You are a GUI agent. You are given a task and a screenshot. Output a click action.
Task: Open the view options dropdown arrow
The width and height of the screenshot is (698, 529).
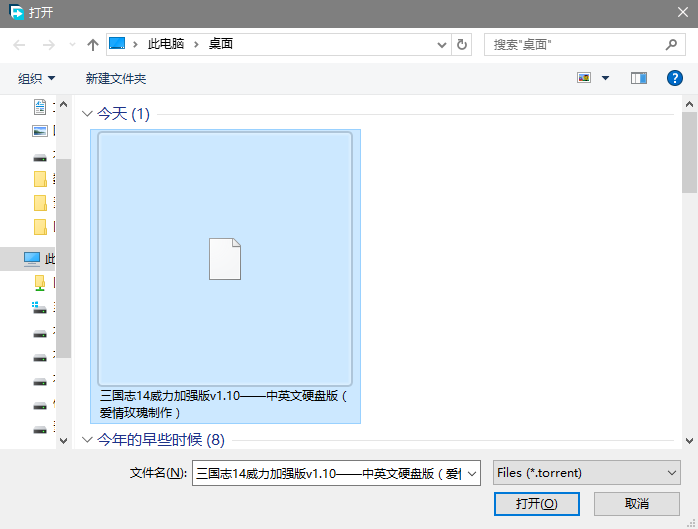[x=605, y=78]
